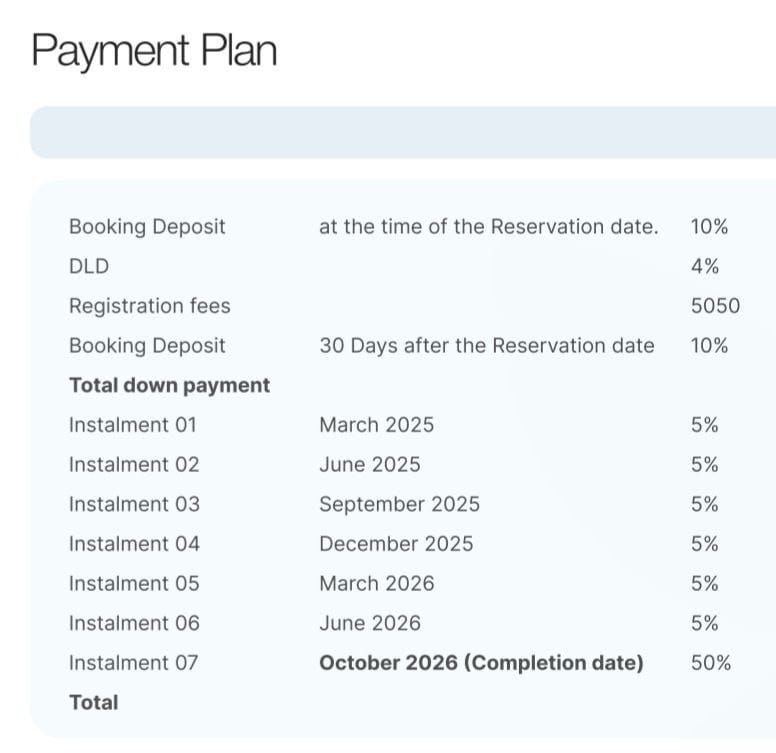
Task: Select the 50% value for Instalment 07
Action: click(710, 663)
